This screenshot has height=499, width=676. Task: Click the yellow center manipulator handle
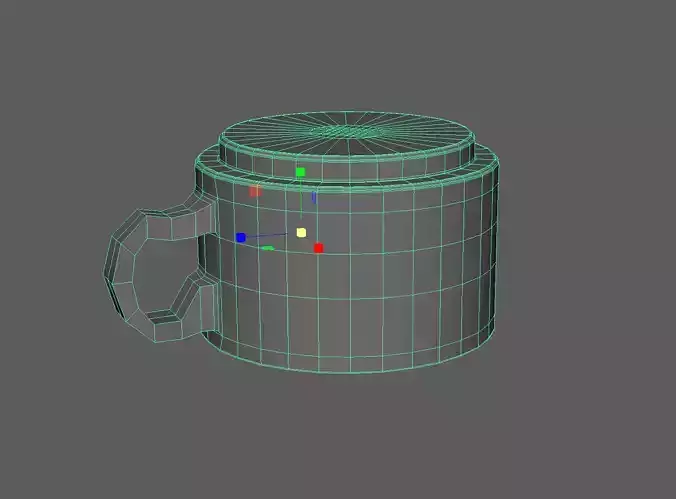click(301, 233)
